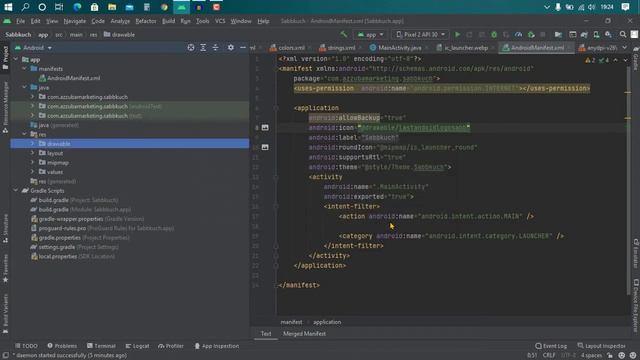Select AndroidManifest.xml in project tree

pyautogui.click(x=69, y=78)
